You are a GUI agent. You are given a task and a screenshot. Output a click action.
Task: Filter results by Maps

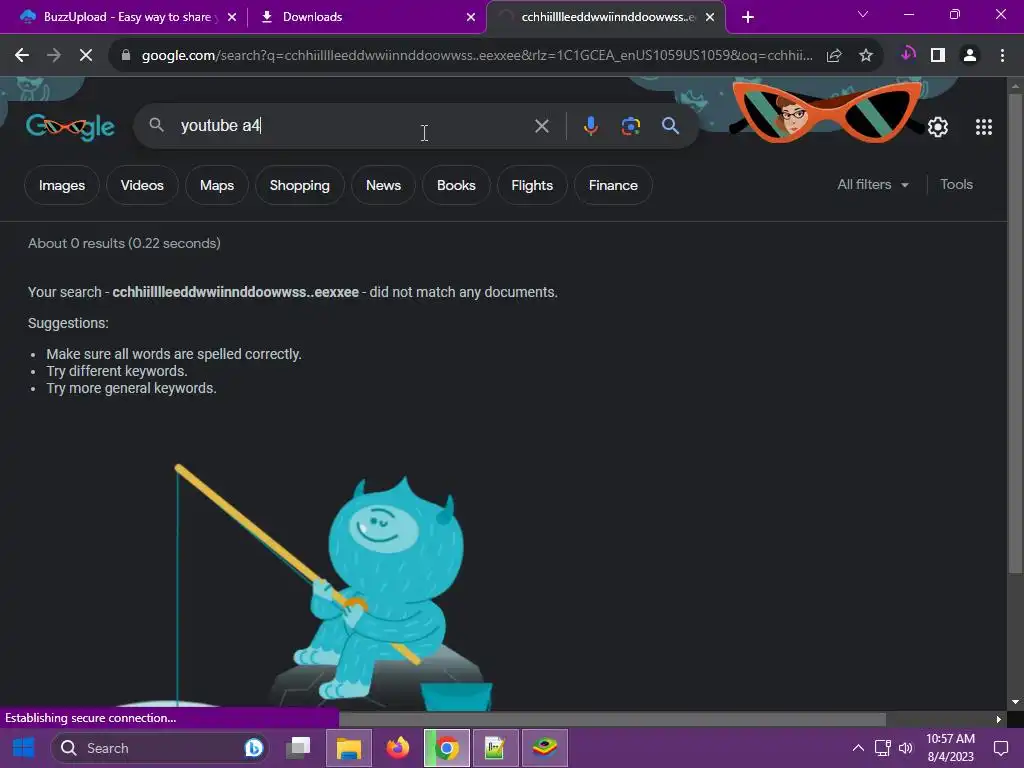pyautogui.click(x=217, y=185)
